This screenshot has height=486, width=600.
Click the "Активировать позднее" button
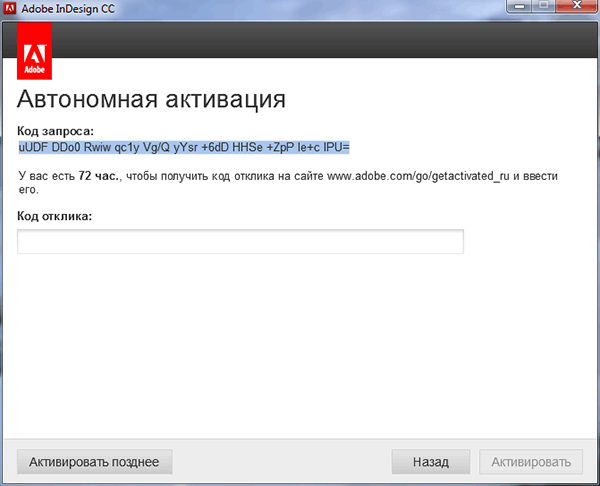click(x=95, y=462)
